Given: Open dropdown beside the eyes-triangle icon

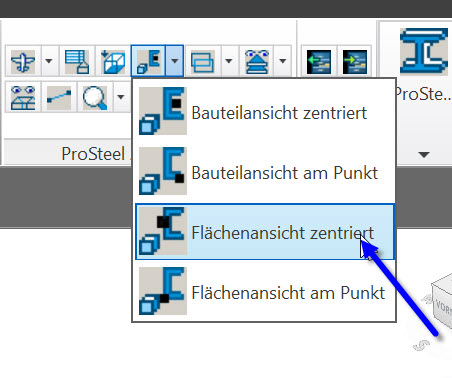Looking at the screenshot, I should tap(283, 61).
